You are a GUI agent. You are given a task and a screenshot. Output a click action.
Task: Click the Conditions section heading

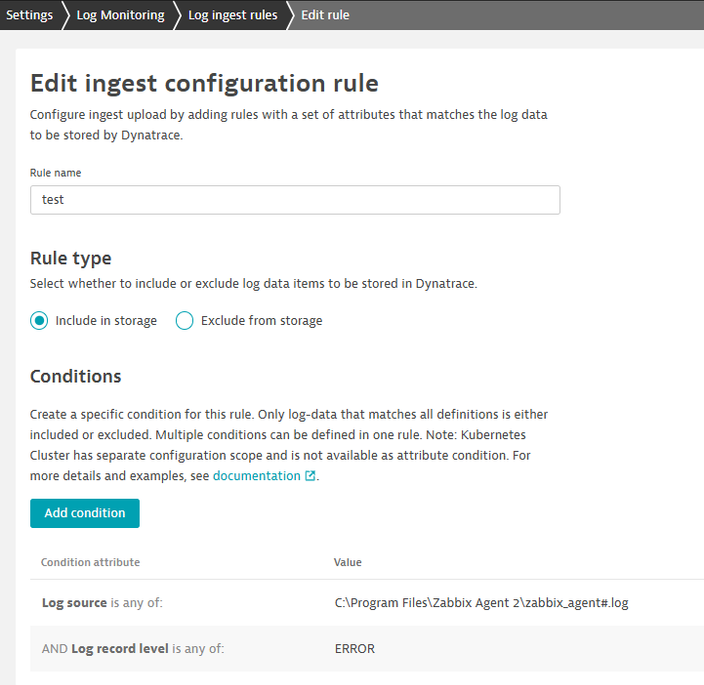click(76, 377)
